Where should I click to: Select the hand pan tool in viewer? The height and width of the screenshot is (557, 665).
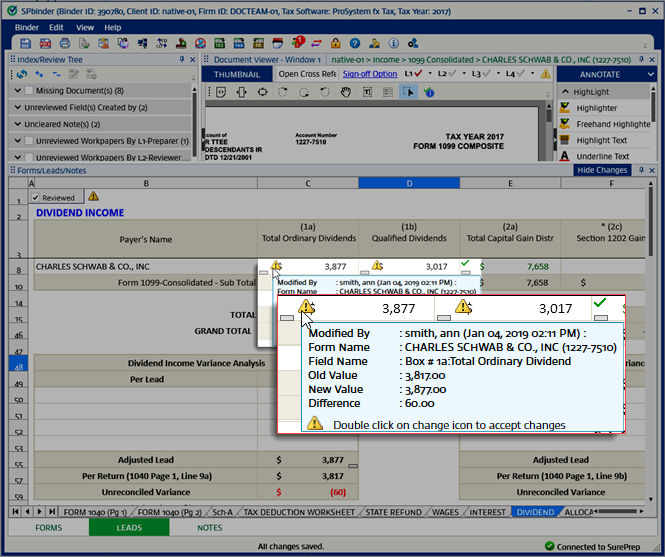pos(345,92)
